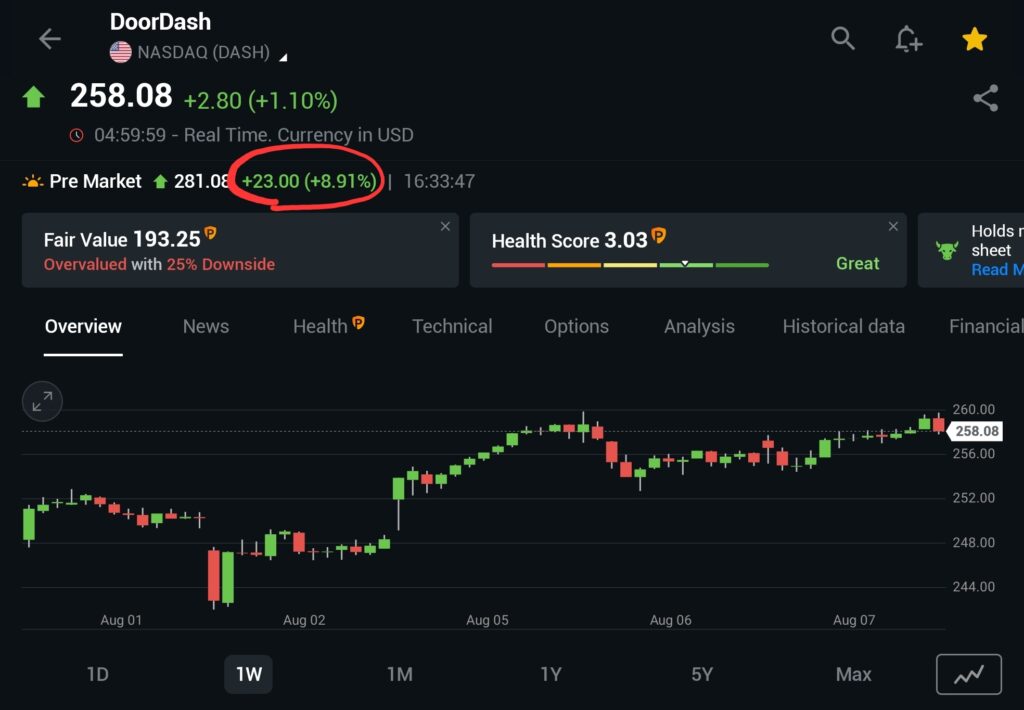This screenshot has height=710, width=1024.
Task: Open the Fair Value 193.25 card
Action: 240,250
